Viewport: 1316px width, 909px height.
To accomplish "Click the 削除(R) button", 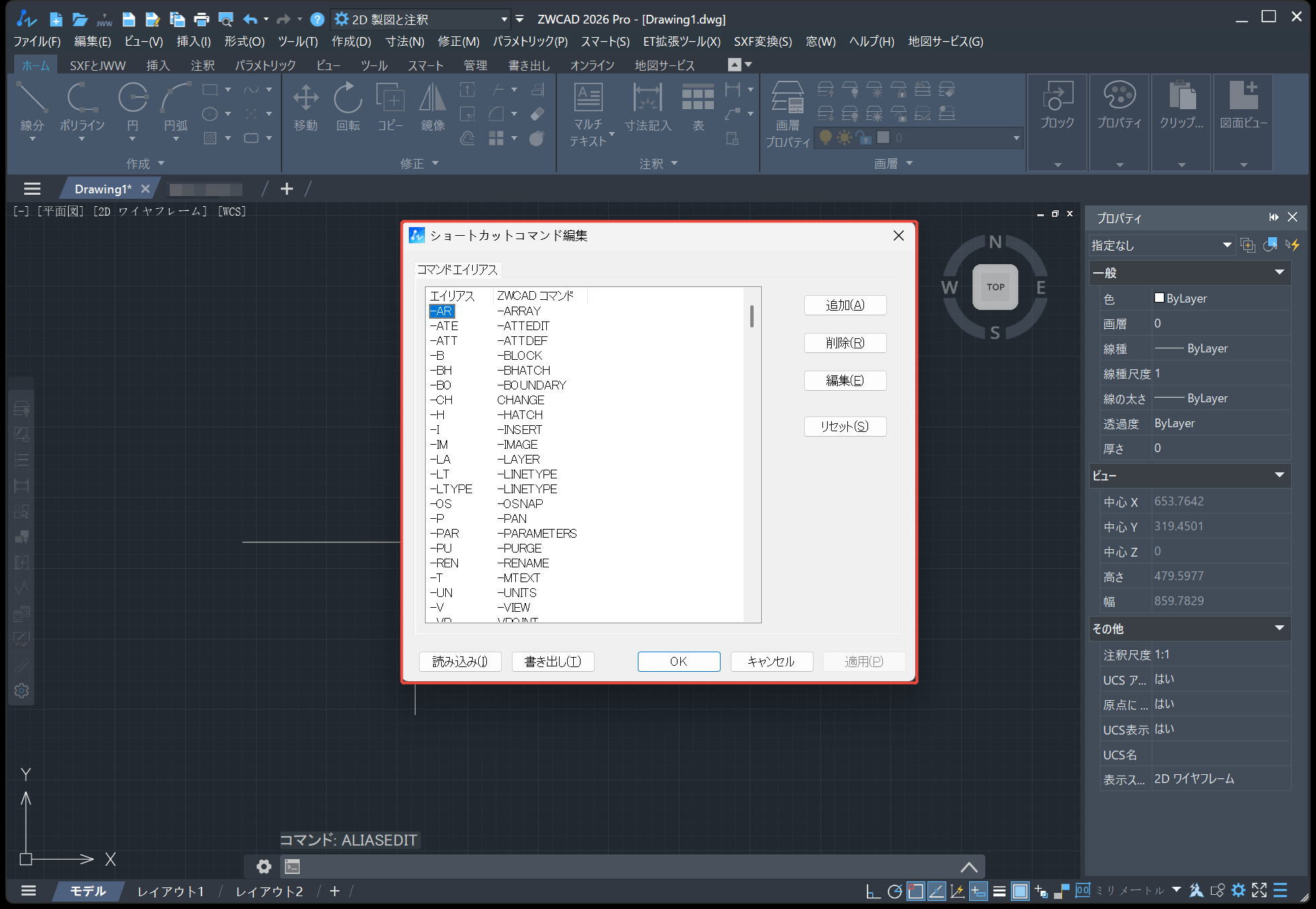I will (x=845, y=343).
